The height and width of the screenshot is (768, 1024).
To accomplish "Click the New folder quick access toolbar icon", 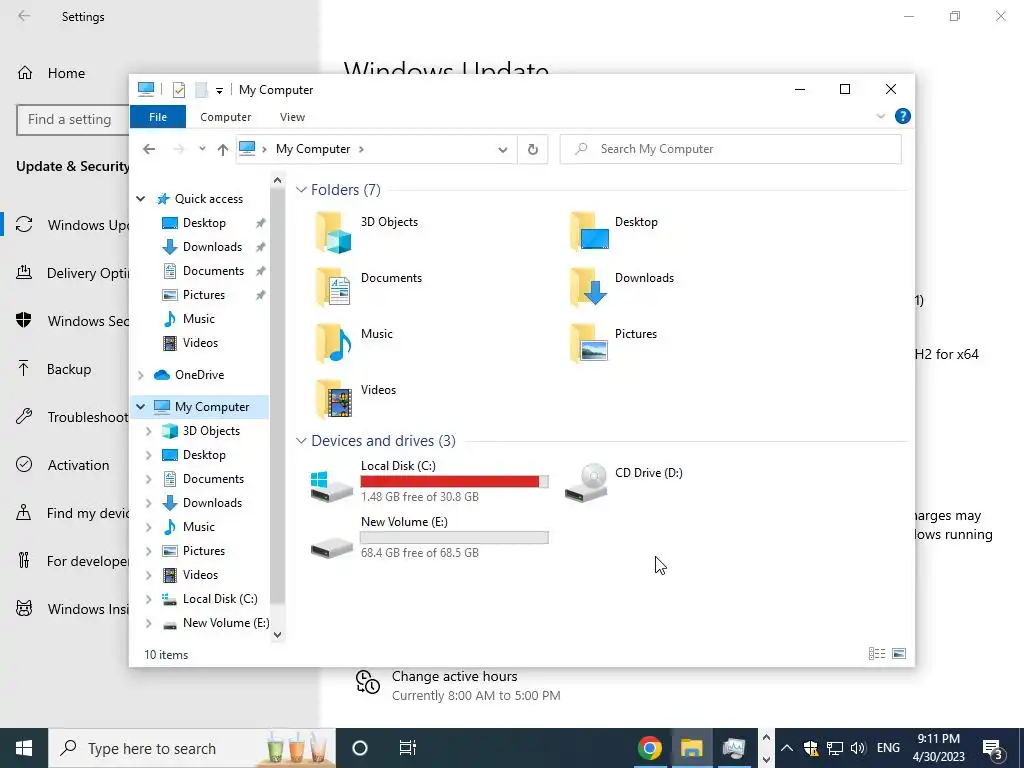I will [x=201, y=90].
